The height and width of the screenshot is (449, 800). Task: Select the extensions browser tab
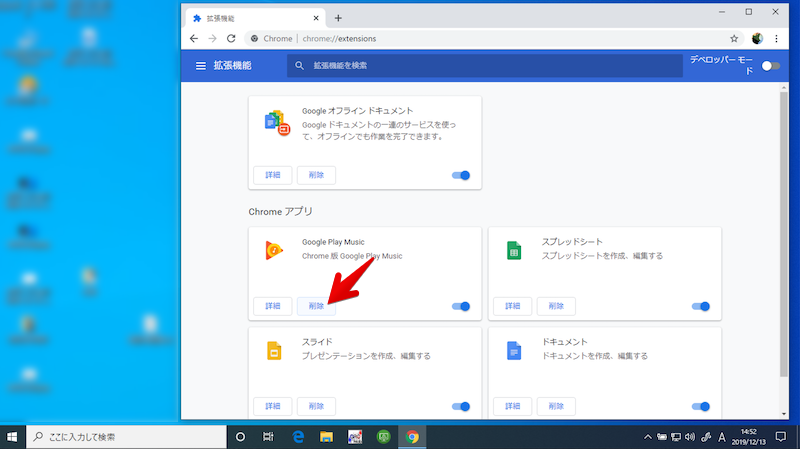click(255, 18)
